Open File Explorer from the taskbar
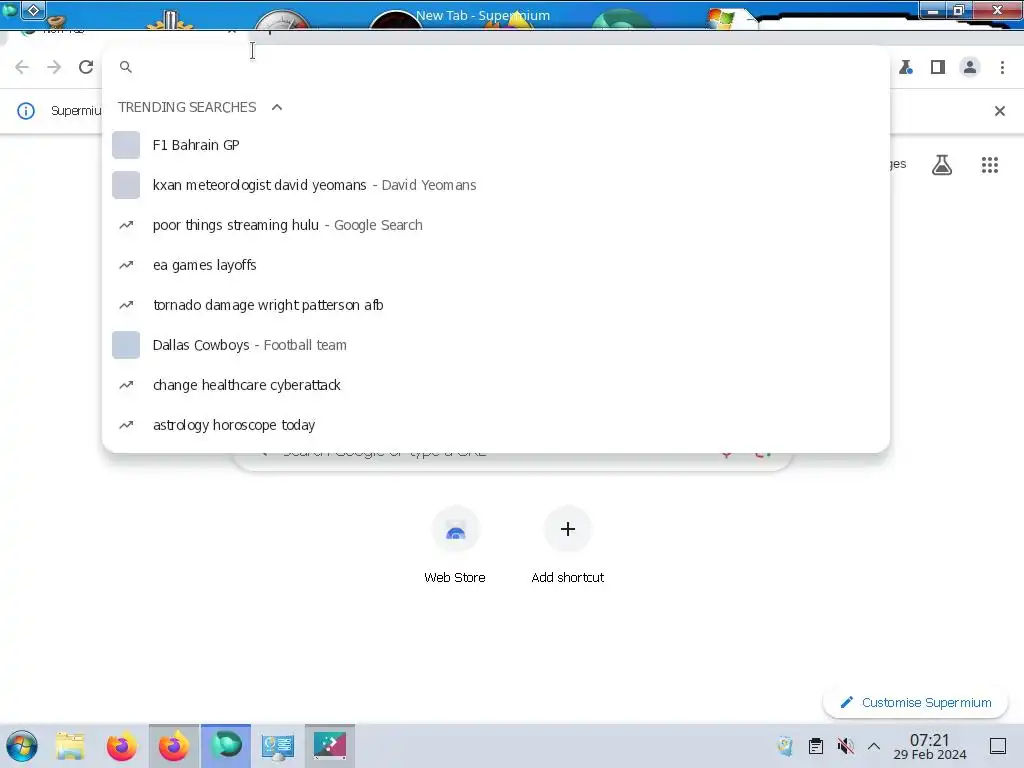The image size is (1024, 768). click(x=70, y=746)
